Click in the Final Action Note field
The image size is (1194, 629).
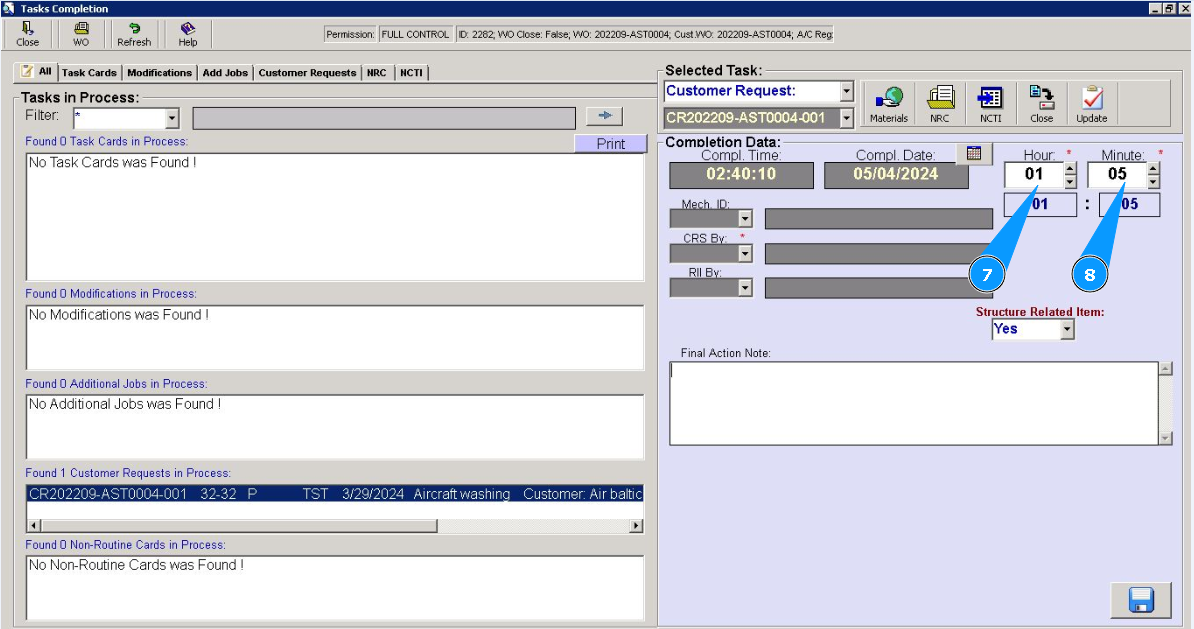coord(912,402)
